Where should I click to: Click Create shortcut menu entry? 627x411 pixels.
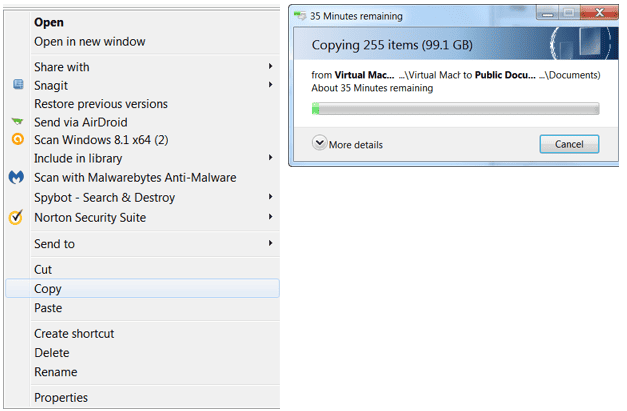pyautogui.click(x=74, y=334)
